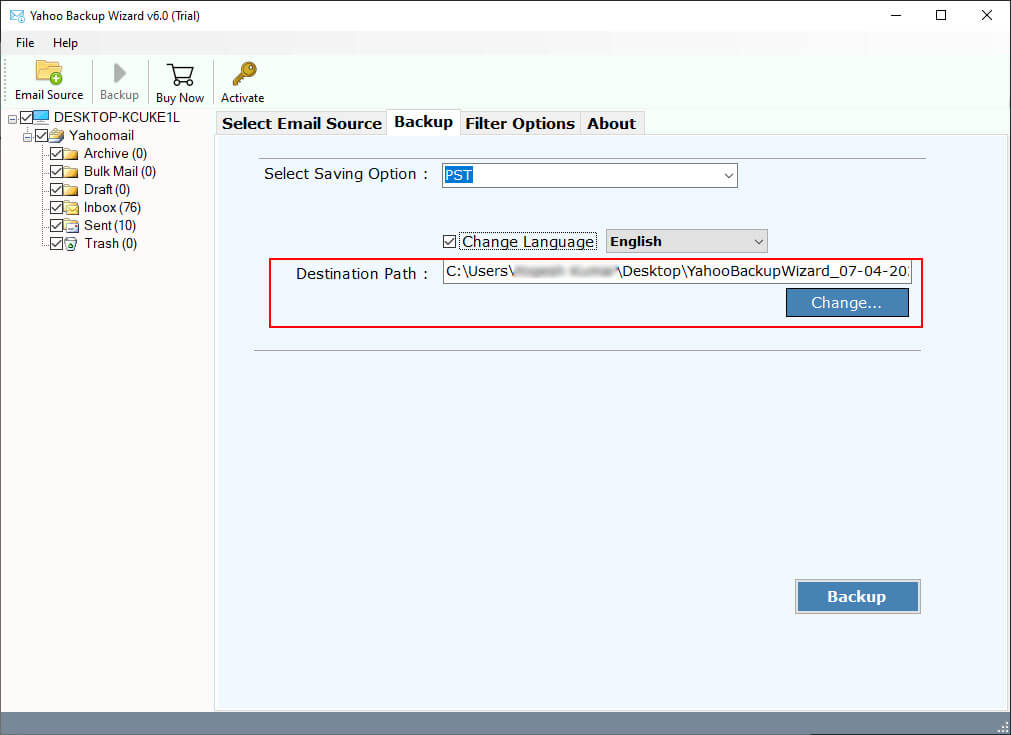Select the Backup tab
This screenshot has height=735, width=1011.
pyautogui.click(x=423, y=122)
